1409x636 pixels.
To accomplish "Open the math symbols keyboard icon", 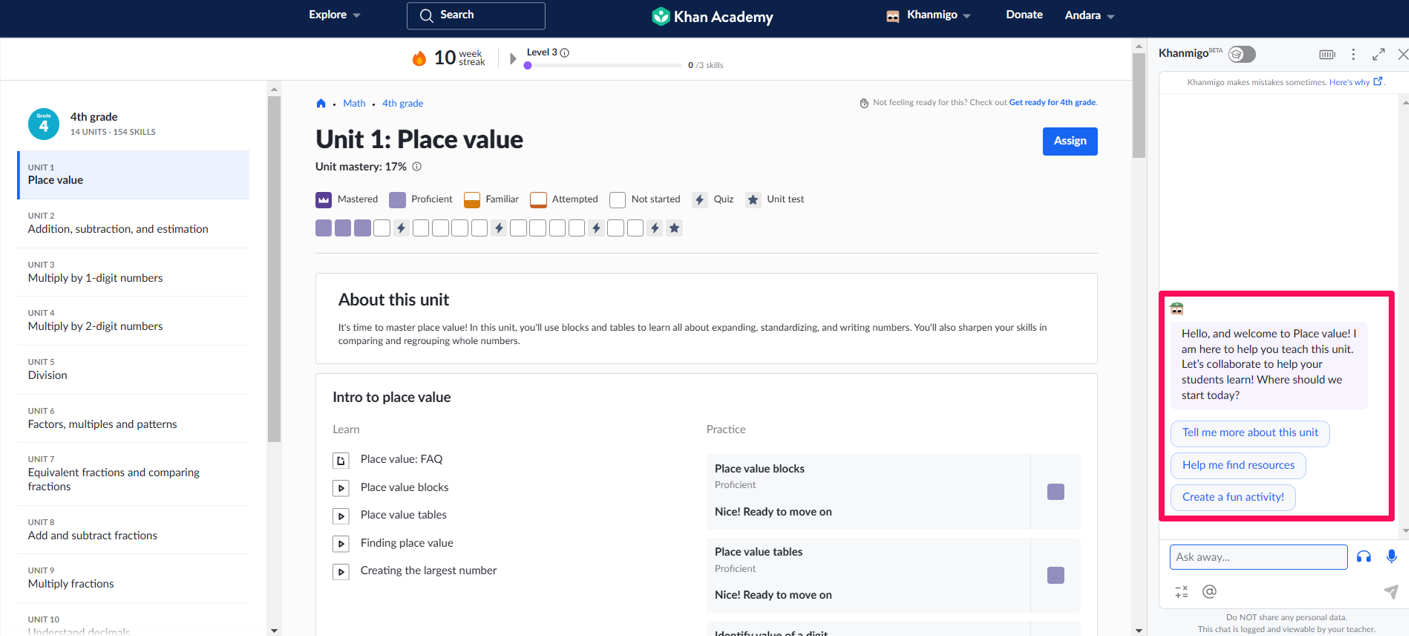I will 1181,592.
